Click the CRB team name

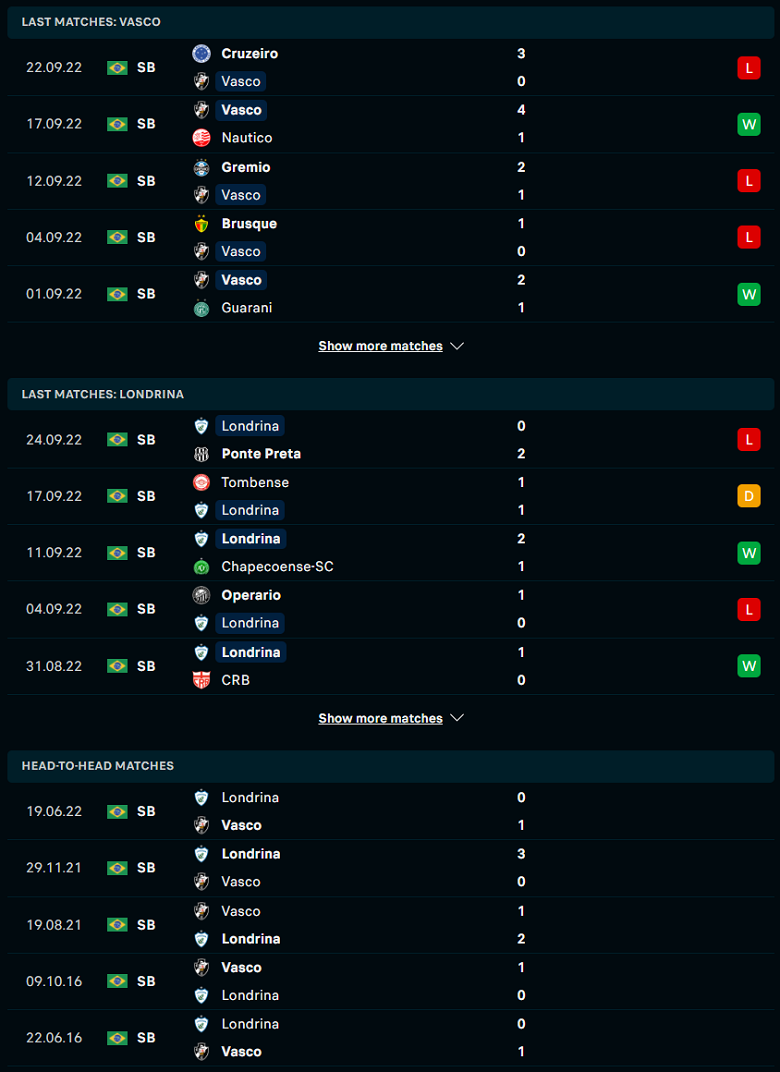235,680
